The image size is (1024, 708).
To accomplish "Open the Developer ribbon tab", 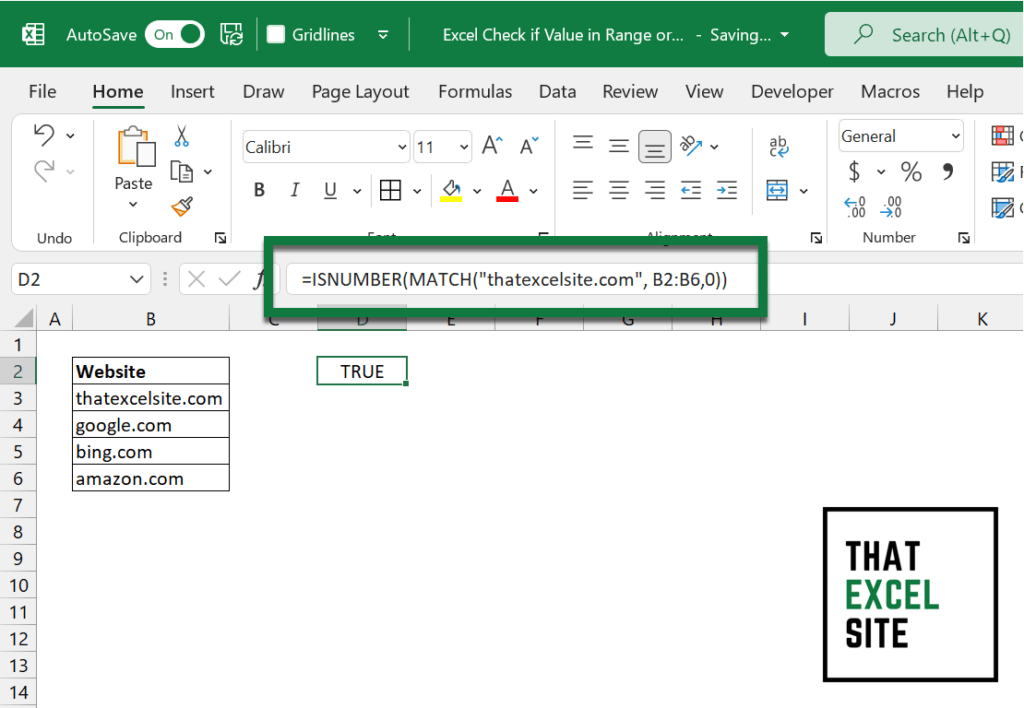I will [792, 91].
